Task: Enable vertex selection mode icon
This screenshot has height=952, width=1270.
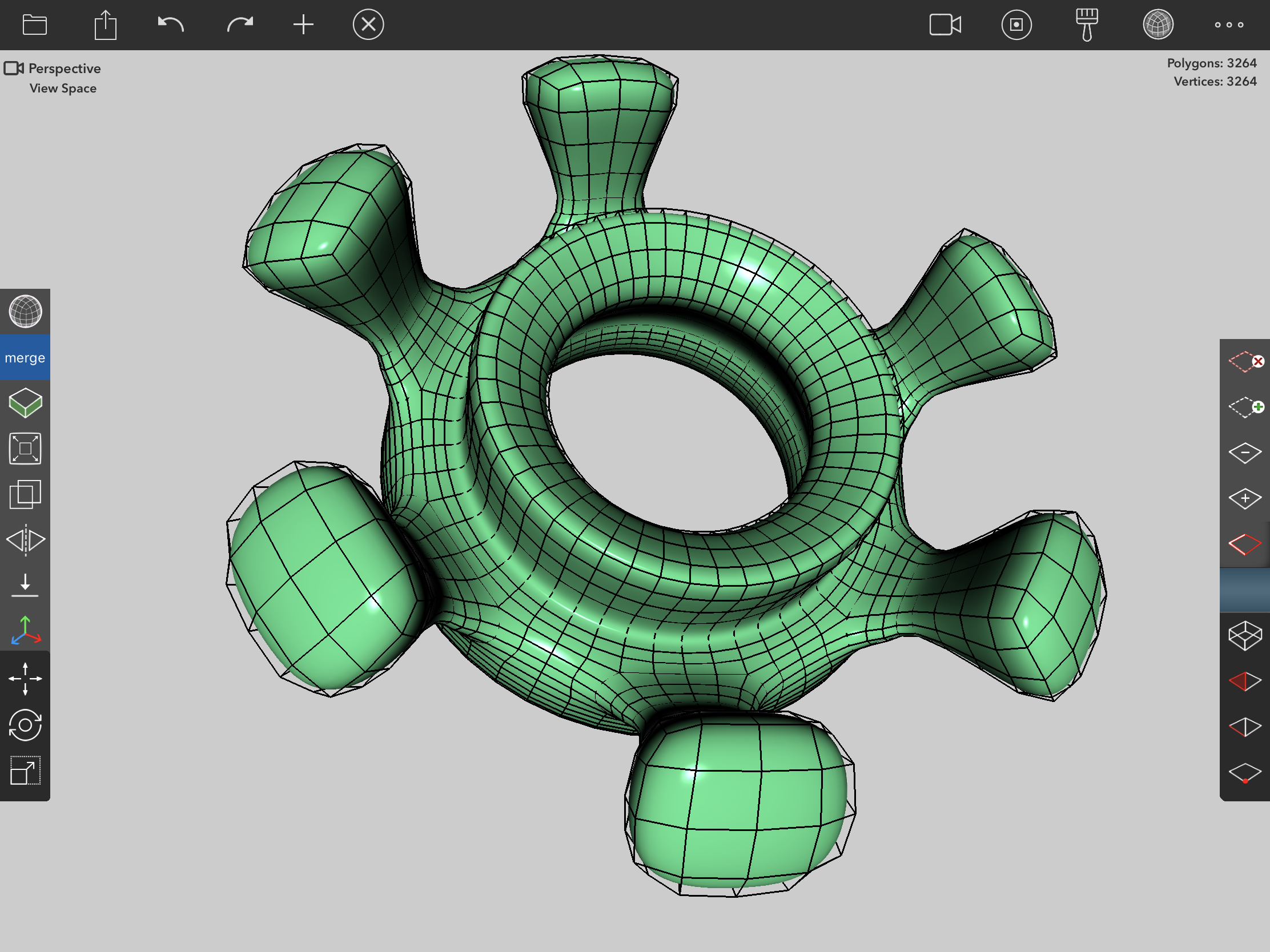Action: coord(1244,773)
